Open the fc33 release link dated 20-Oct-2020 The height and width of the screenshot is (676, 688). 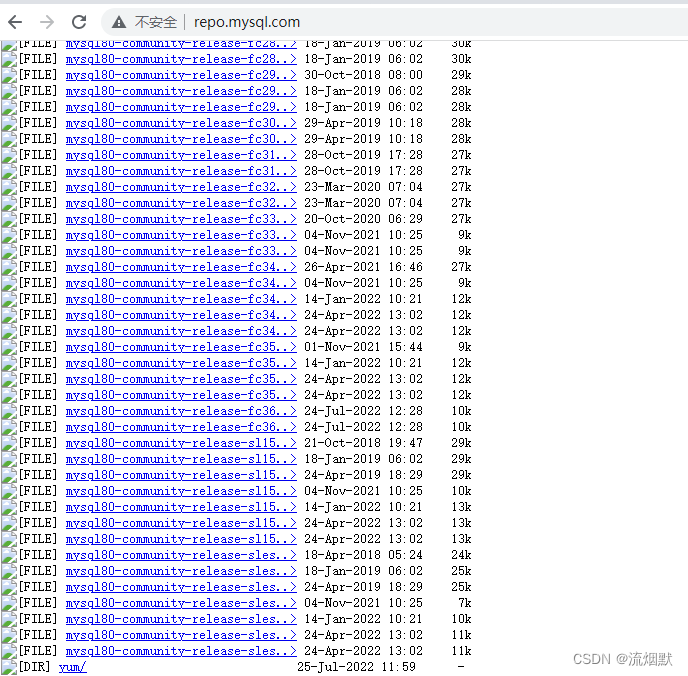click(181, 219)
